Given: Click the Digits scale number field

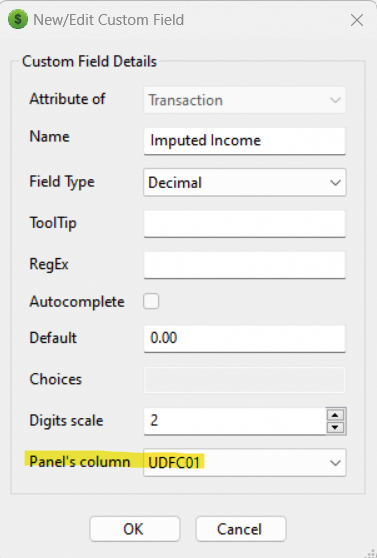Looking at the screenshot, I should pos(235,421).
